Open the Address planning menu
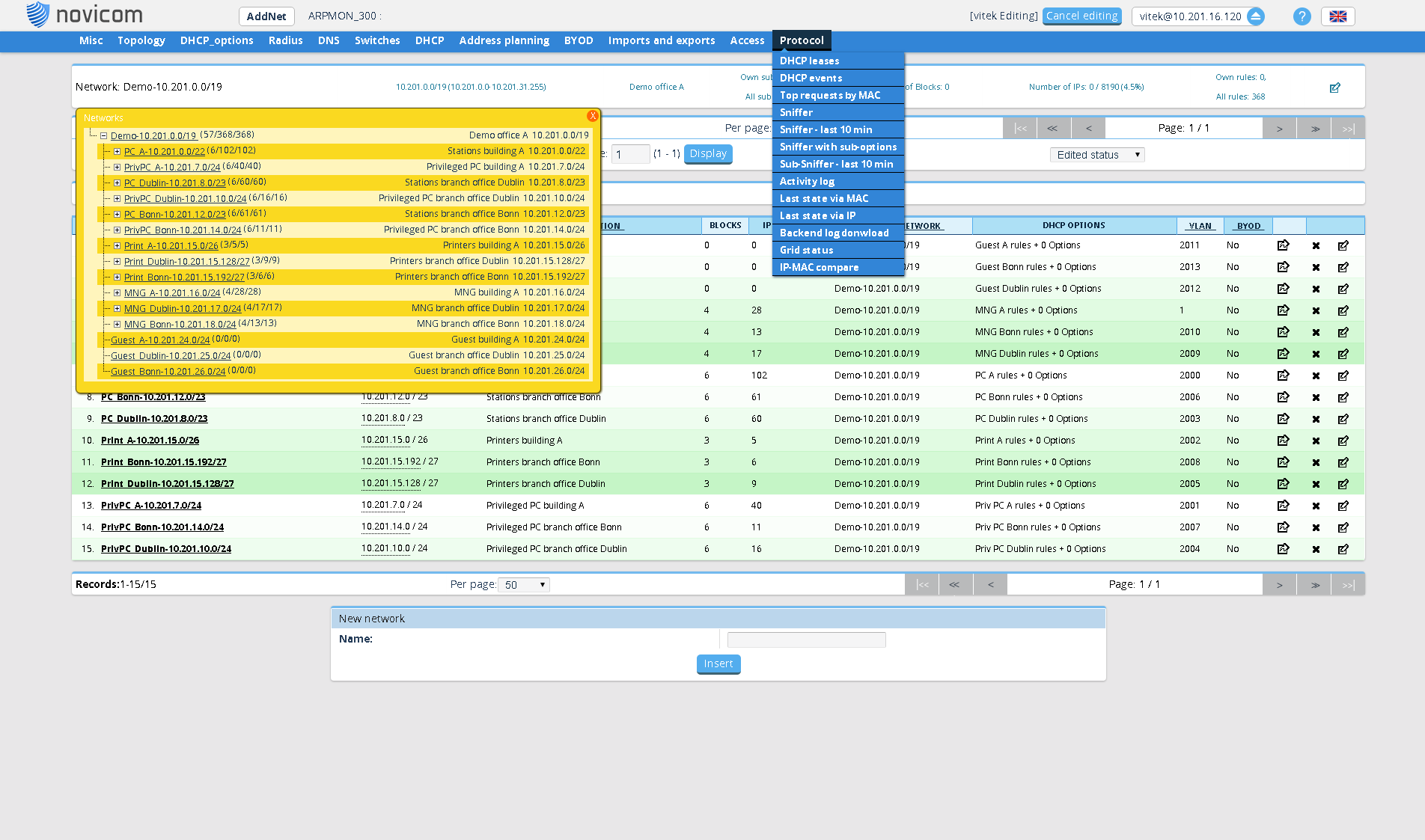 click(x=504, y=40)
